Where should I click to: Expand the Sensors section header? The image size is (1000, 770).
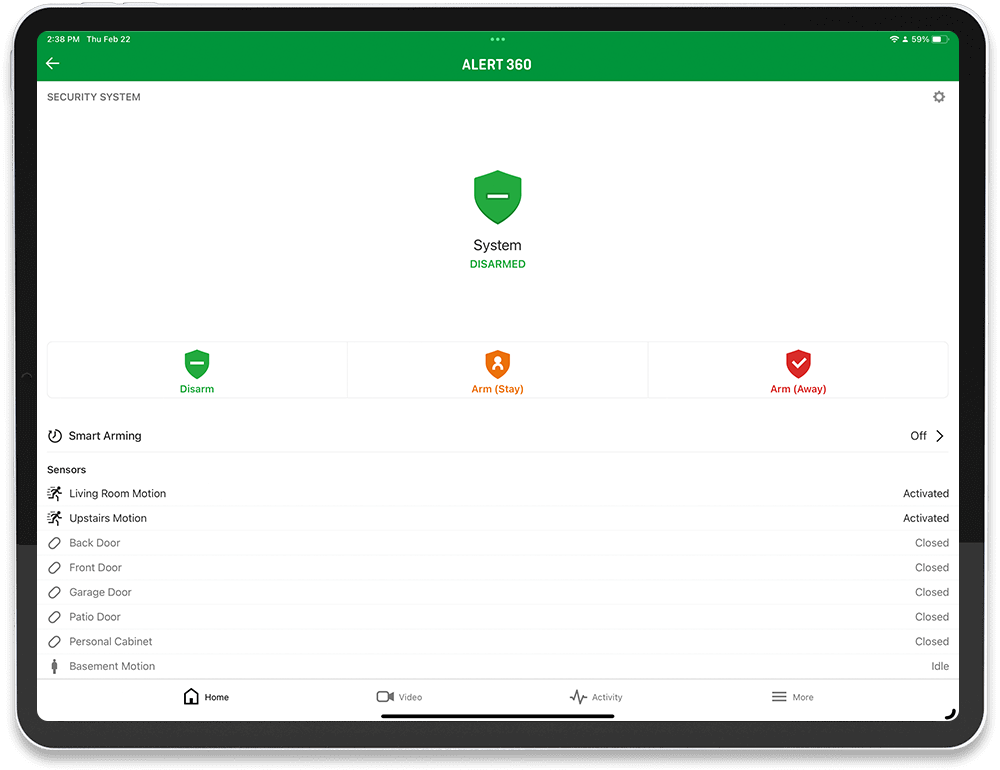point(66,469)
